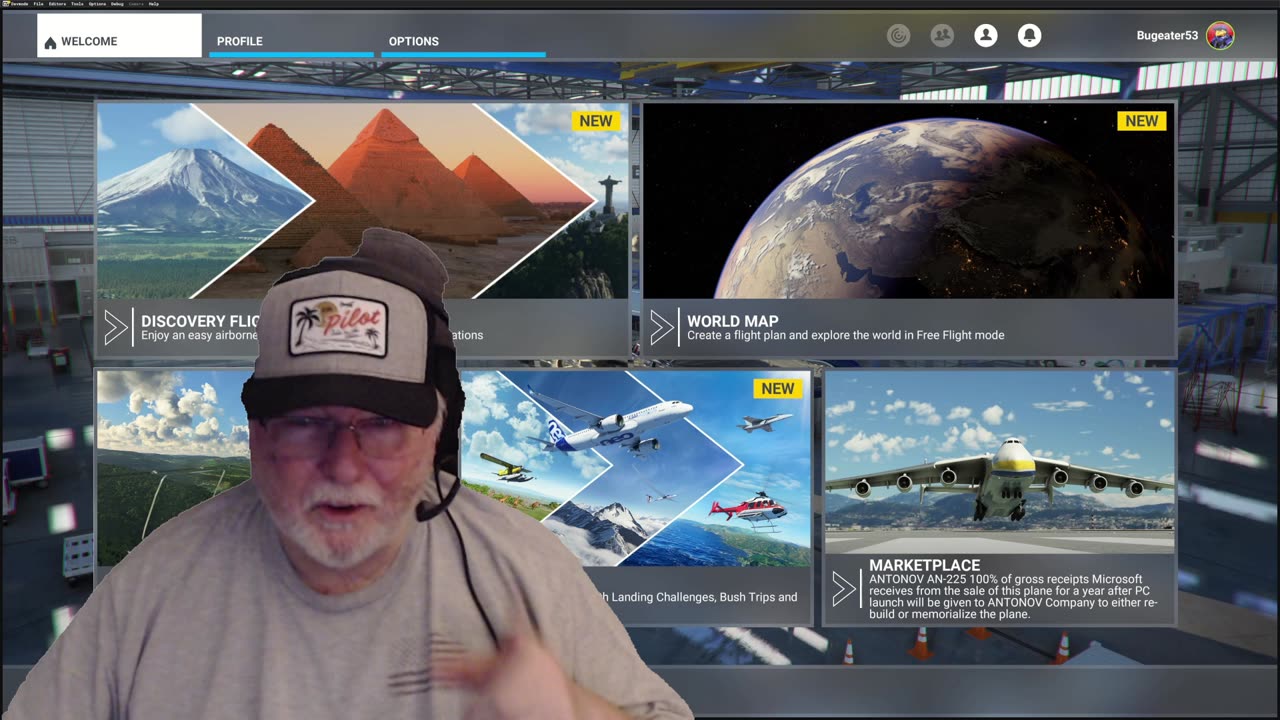
Task: Open the Editors menu in dev bar
Action: 57,4
